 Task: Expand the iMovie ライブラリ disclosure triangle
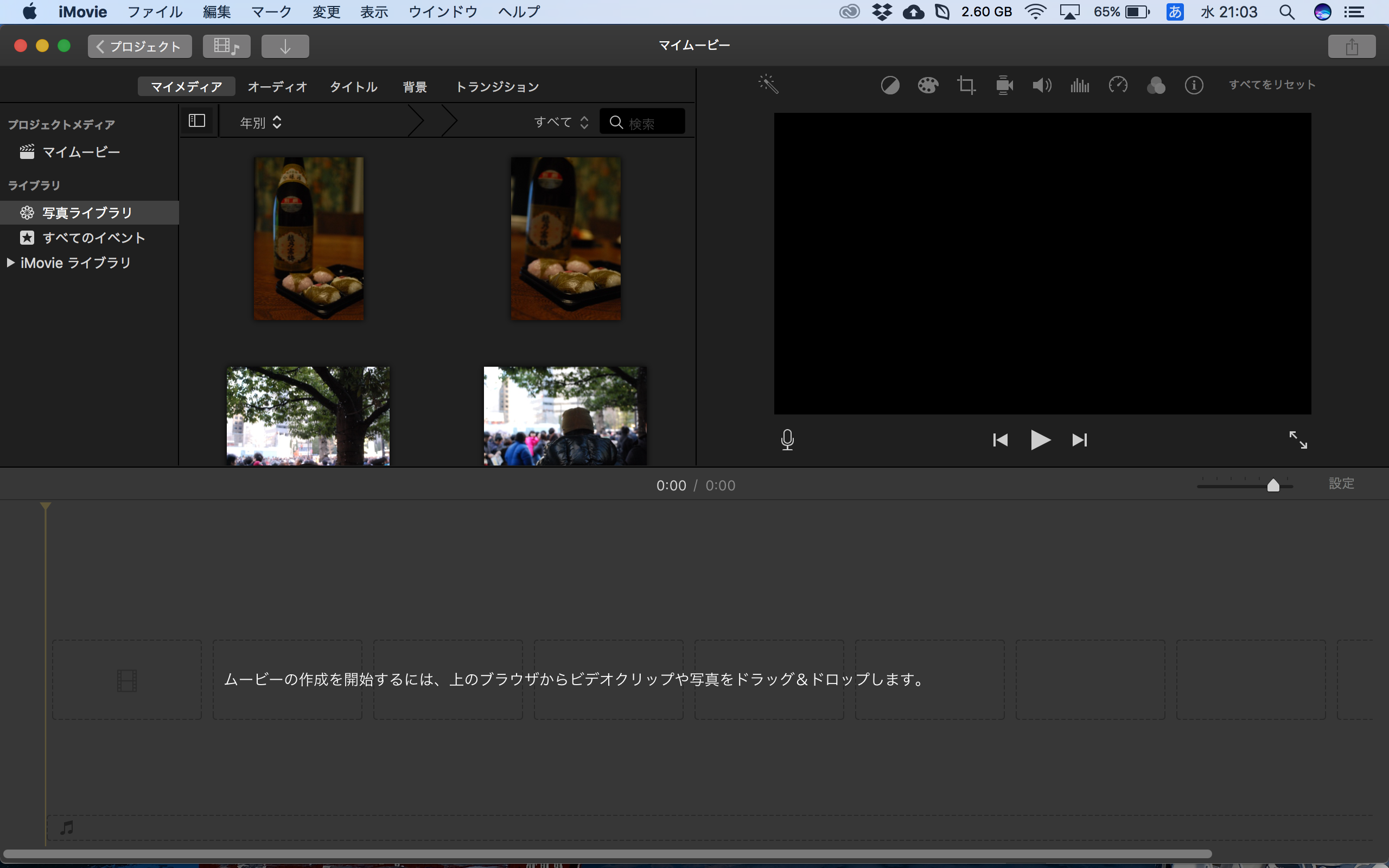click(x=10, y=263)
